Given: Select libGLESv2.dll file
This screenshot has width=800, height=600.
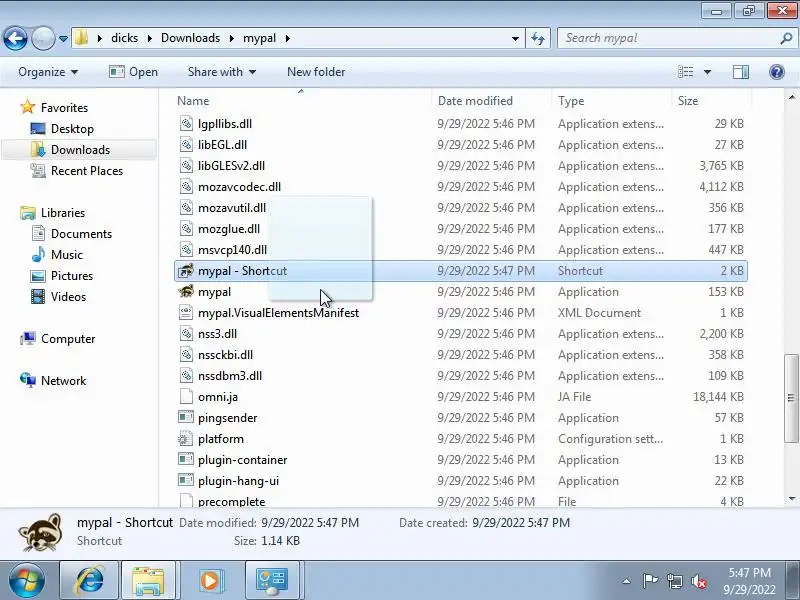Looking at the screenshot, I should point(231,165).
